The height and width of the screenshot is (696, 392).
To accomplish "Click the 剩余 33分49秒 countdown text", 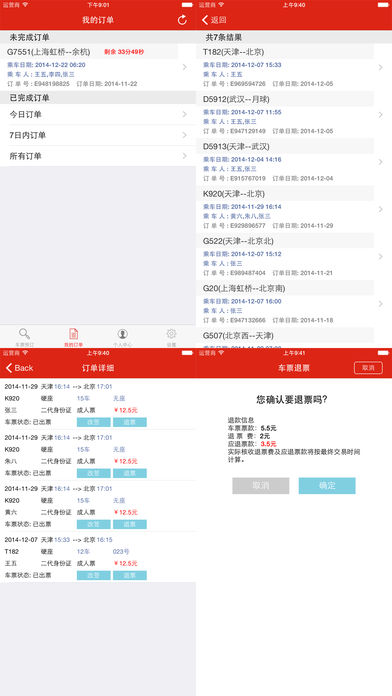I will pos(124,52).
